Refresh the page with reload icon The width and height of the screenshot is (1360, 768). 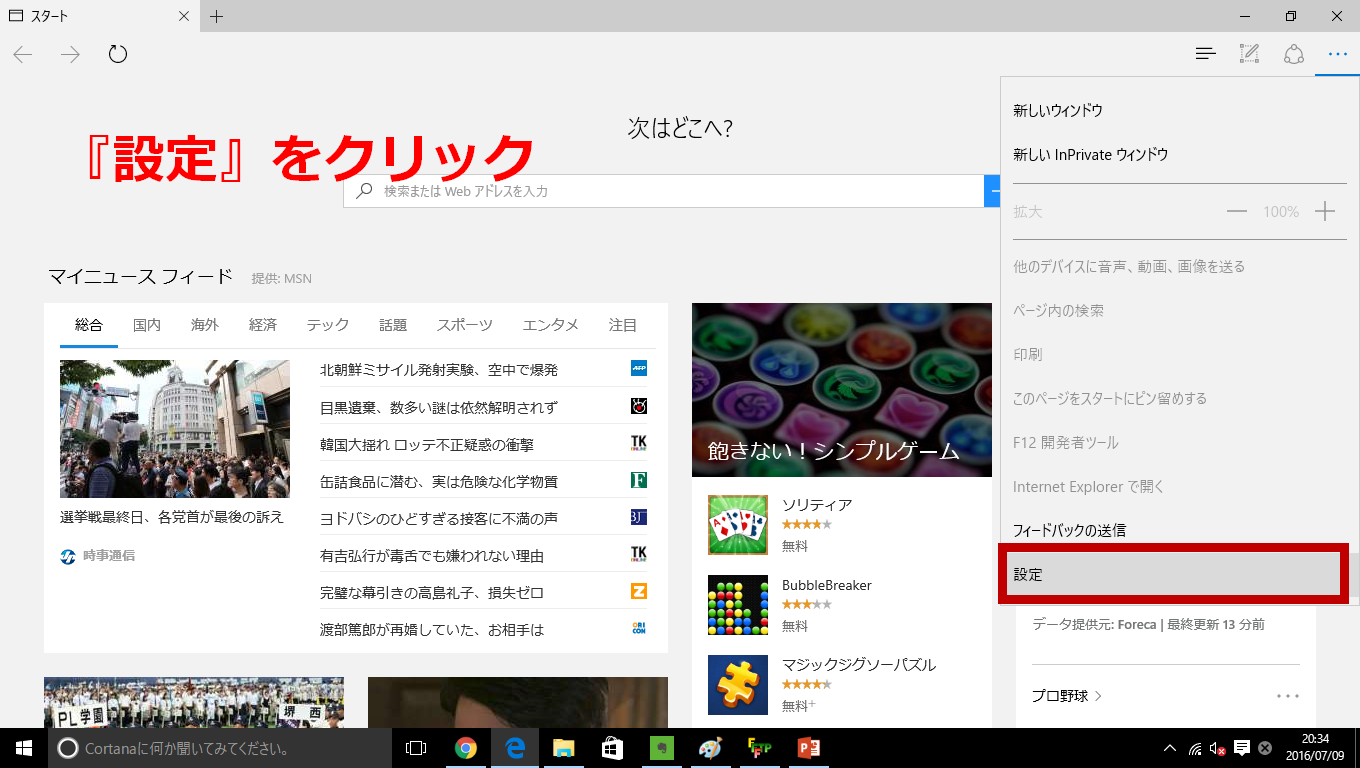118,54
